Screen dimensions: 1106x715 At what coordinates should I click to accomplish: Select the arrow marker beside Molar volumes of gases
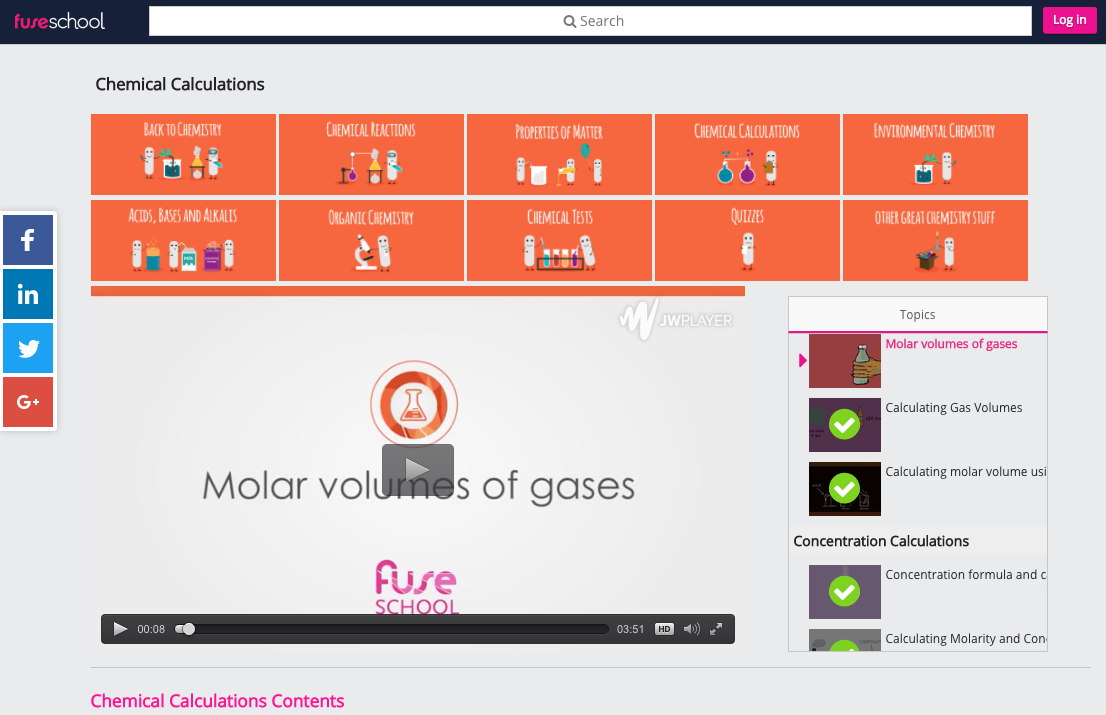tap(802, 360)
